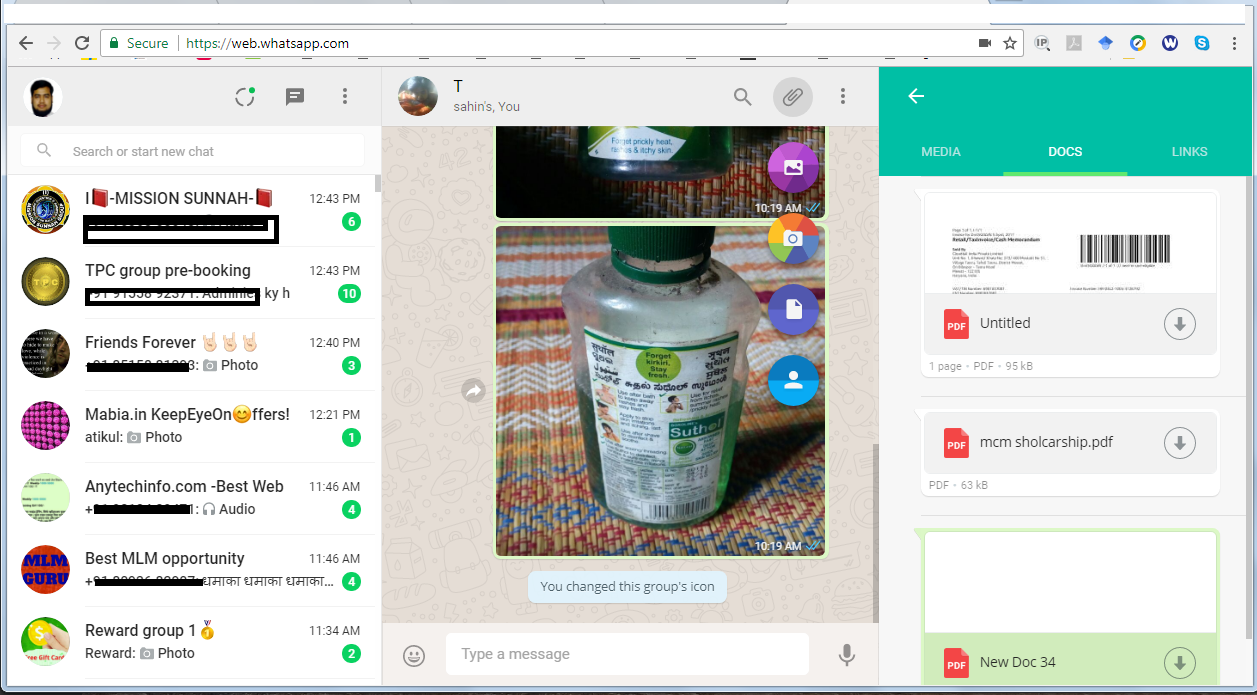
Task: Search within this chat conversation
Action: pos(742,97)
